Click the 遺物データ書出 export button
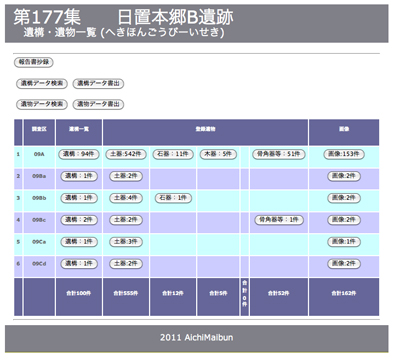400x364 pixels. point(98,104)
